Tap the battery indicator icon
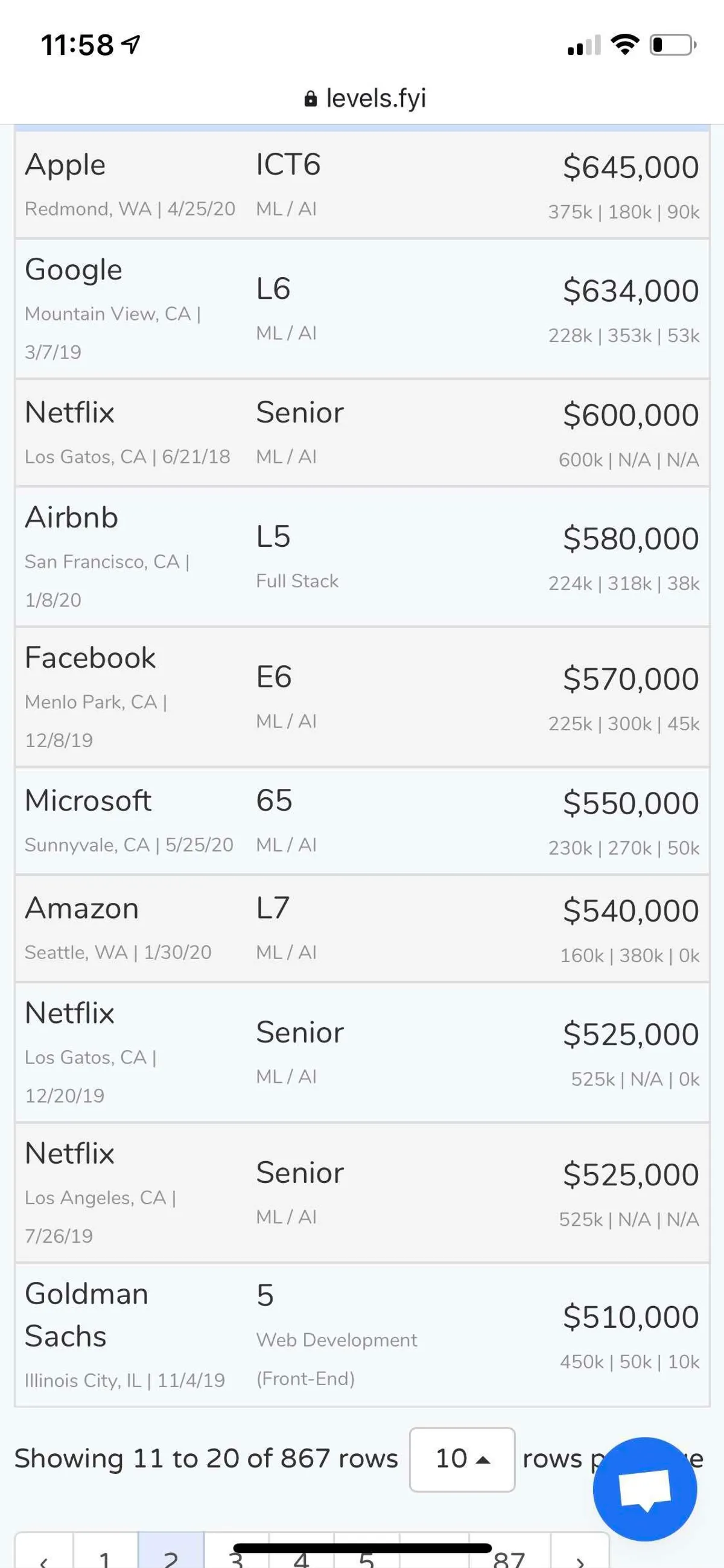The height and width of the screenshot is (1568, 724). (x=672, y=45)
